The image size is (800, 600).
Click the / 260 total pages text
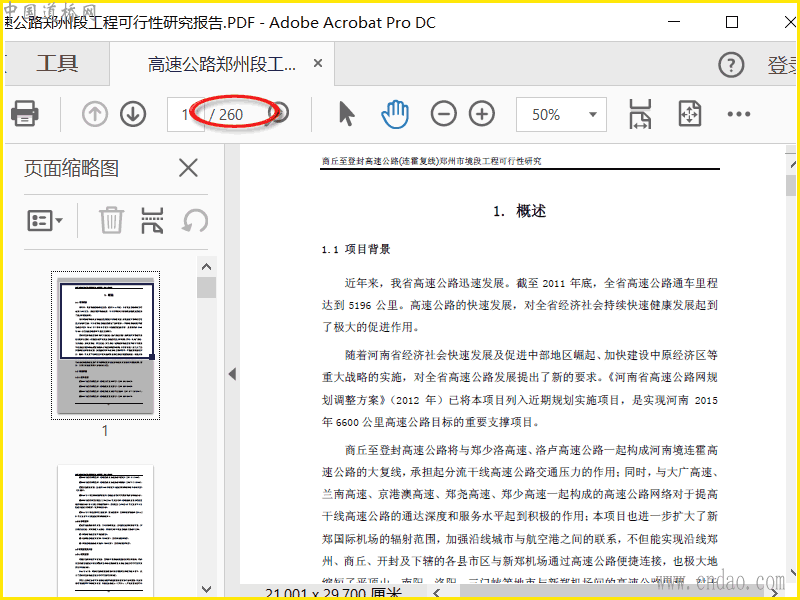click(227, 114)
